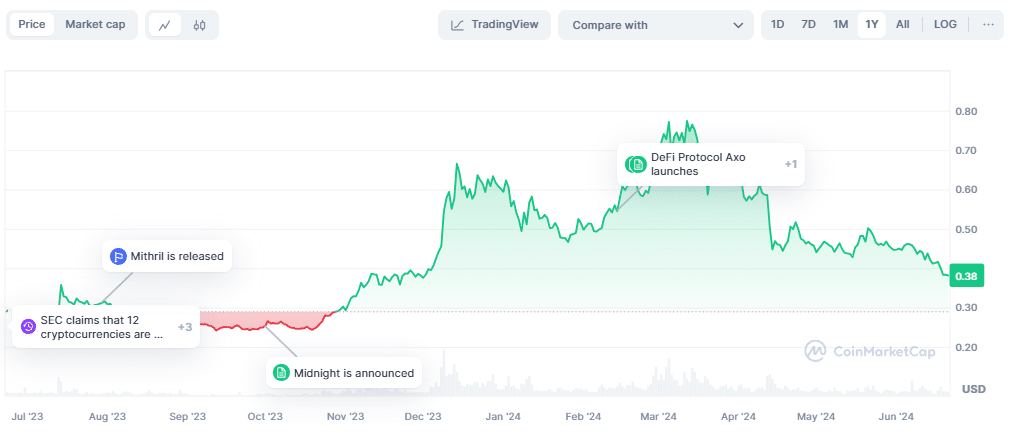Select the 1D time range tab
The height and width of the screenshot is (438, 1011).
click(x=777, y=25)
